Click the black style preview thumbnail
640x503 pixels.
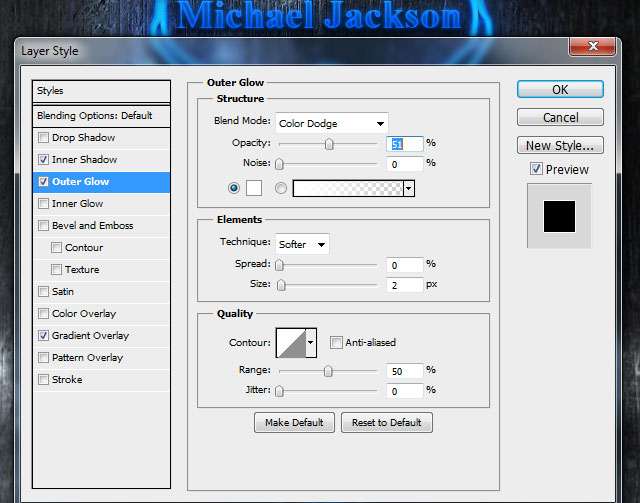[559, 216]
